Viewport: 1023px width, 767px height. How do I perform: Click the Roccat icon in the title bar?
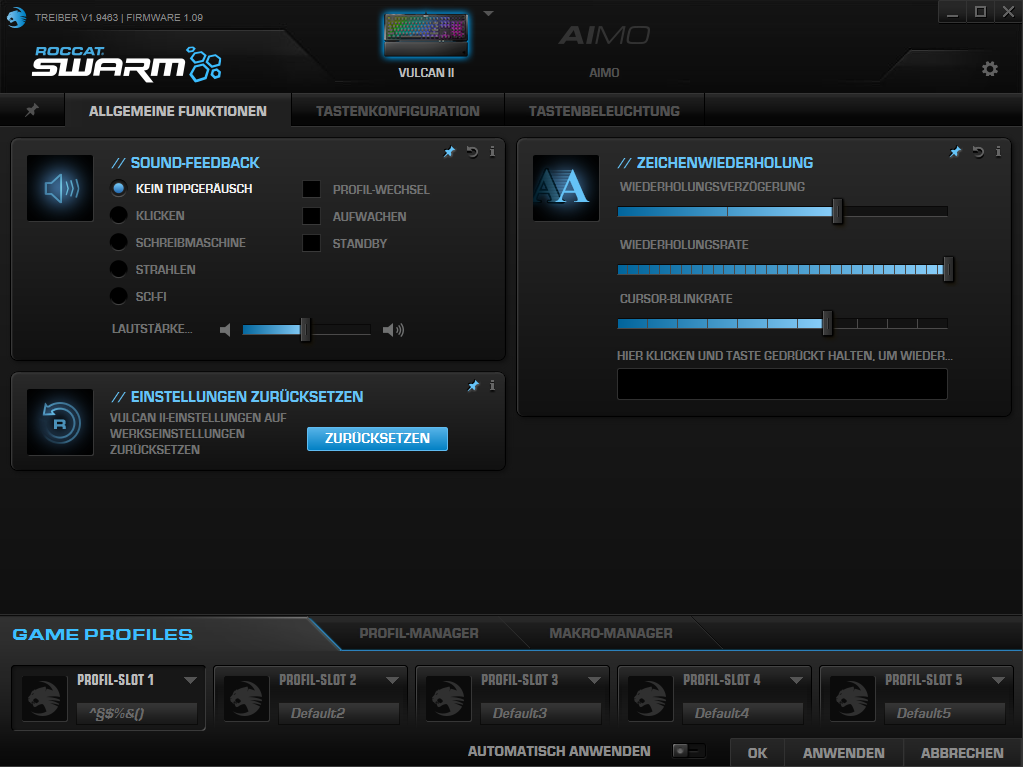16,17
